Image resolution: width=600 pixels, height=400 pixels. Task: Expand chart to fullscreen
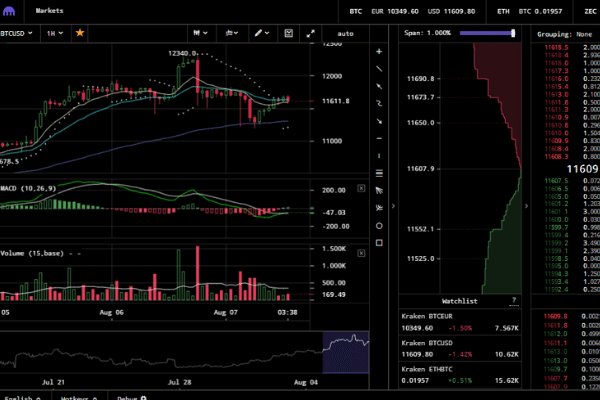[310, 33]
